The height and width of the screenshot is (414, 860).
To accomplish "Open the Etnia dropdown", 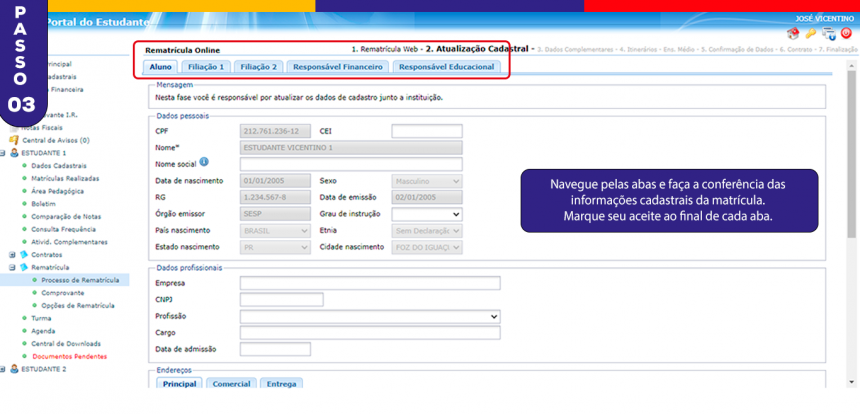I will [427, 231].
